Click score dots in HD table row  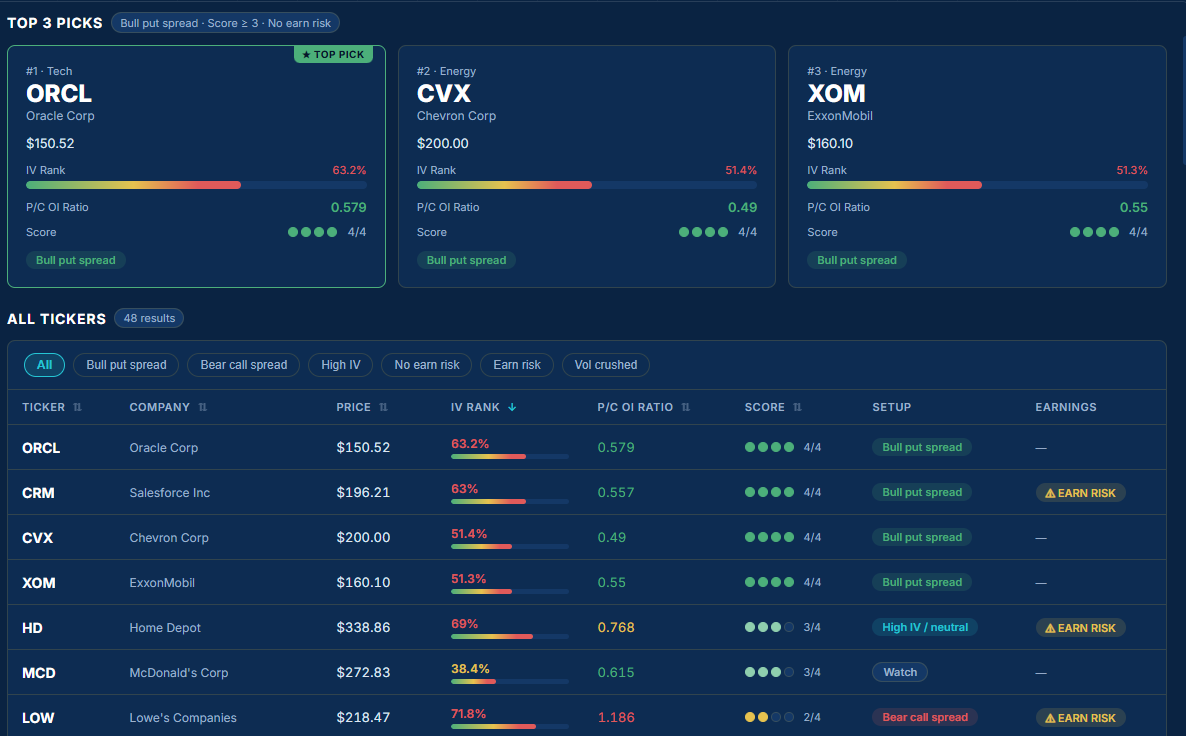click(x=769, y=627)
